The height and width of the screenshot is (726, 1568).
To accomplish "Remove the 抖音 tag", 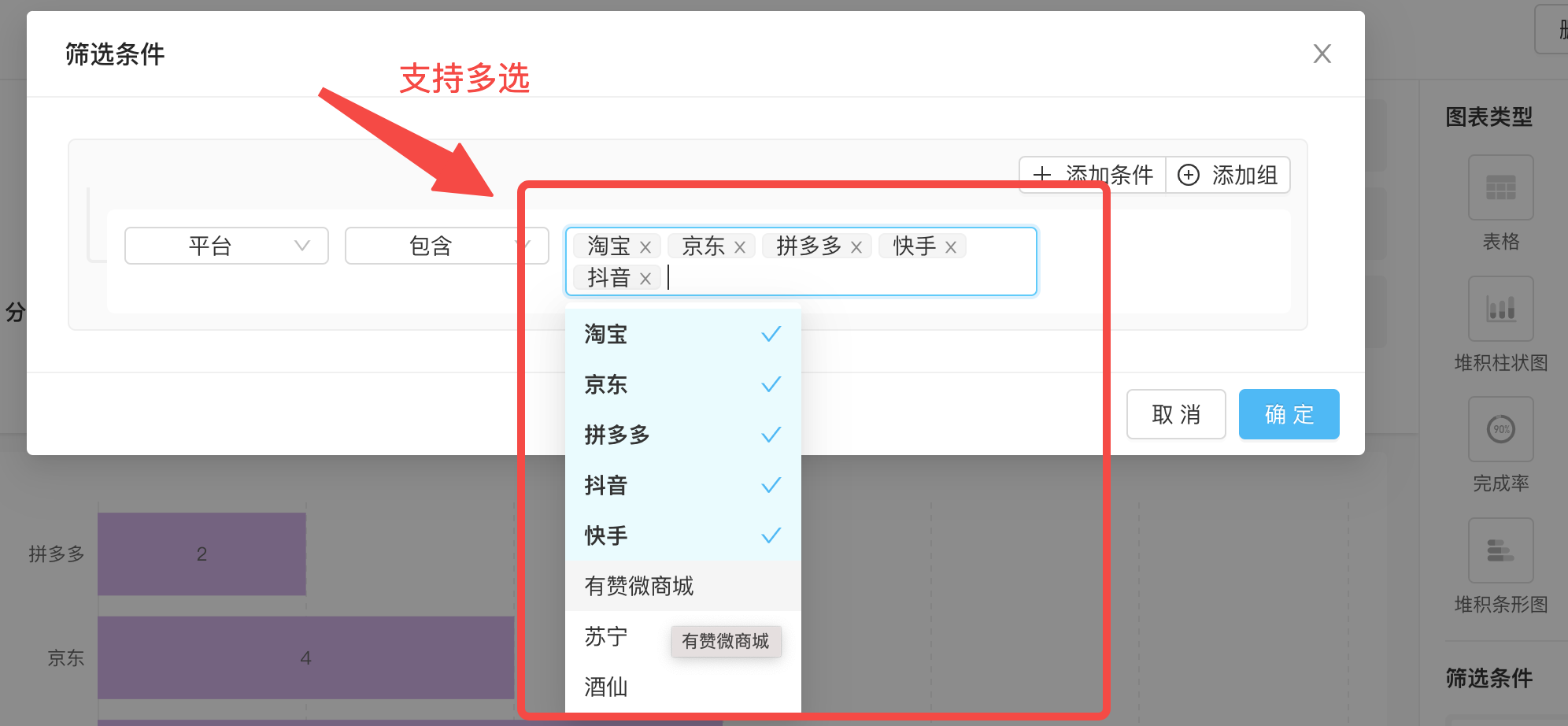I will pos(645,279).
